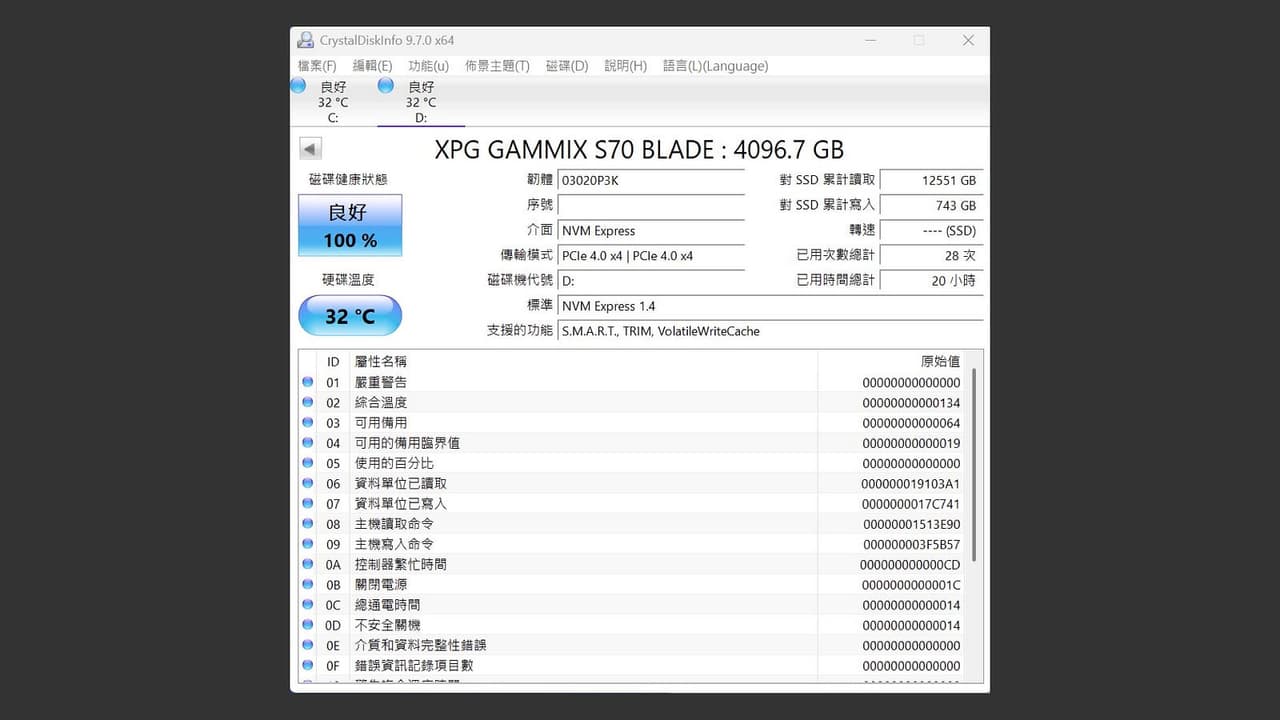
Task: Click the 介面 field showing NVM Express
Action: pyautogui.click(x=651, y=230)
